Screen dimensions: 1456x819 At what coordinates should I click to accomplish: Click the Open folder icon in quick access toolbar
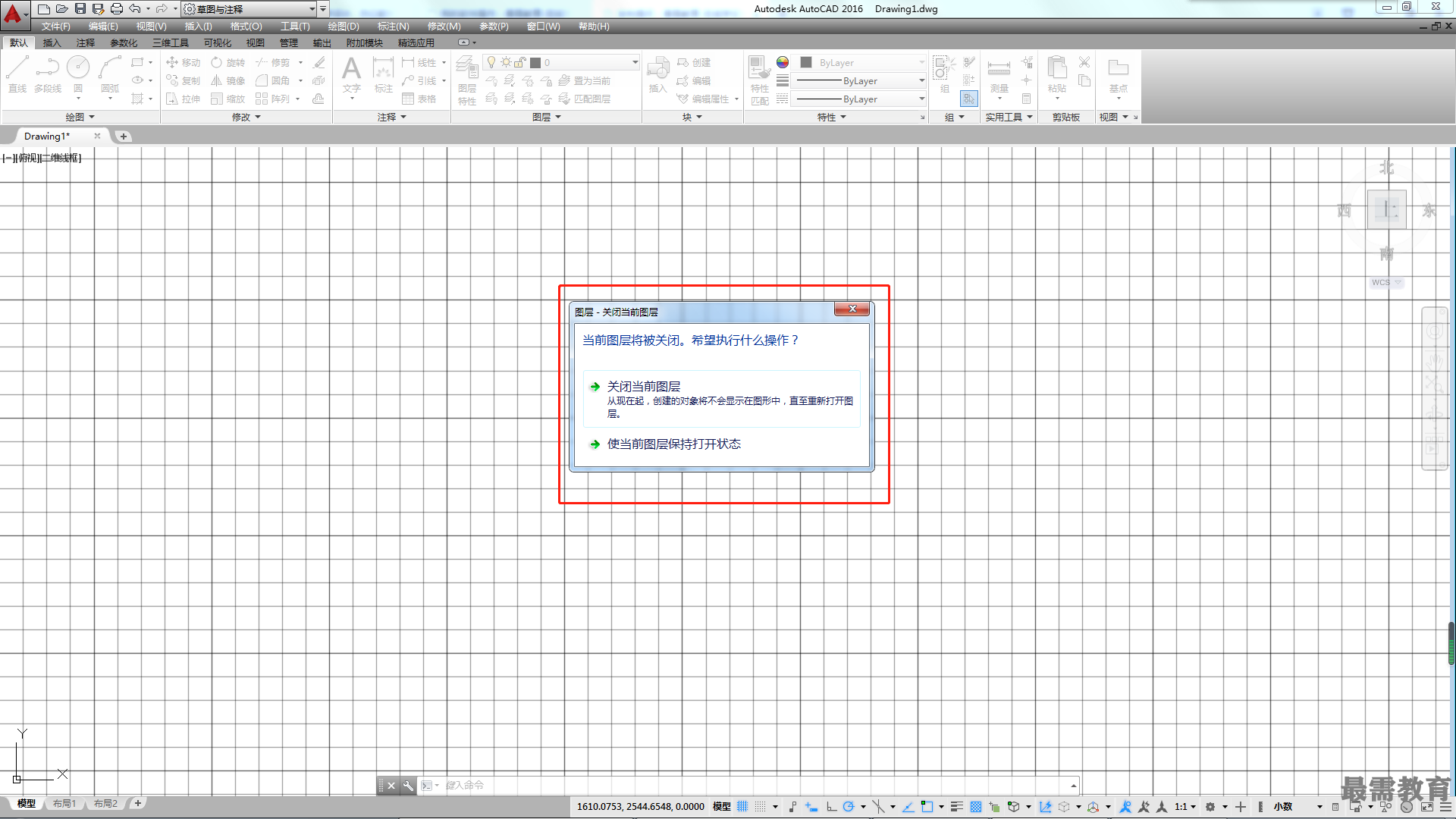(62, 8)
